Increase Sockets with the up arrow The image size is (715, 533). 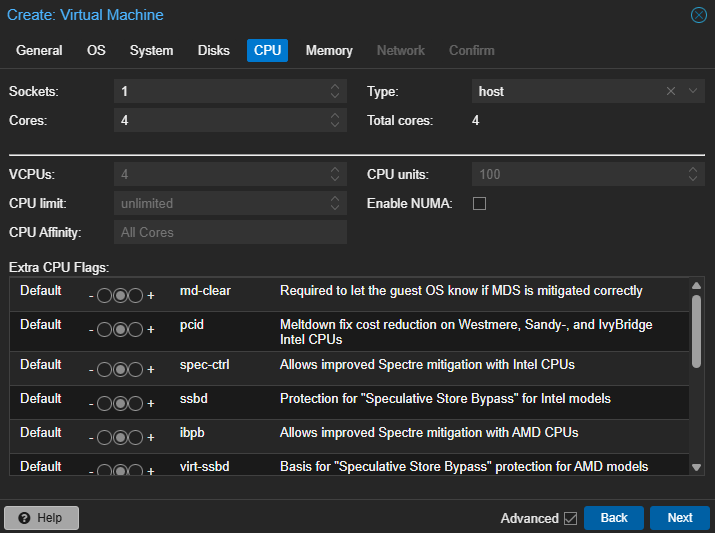tap(335, 86)
